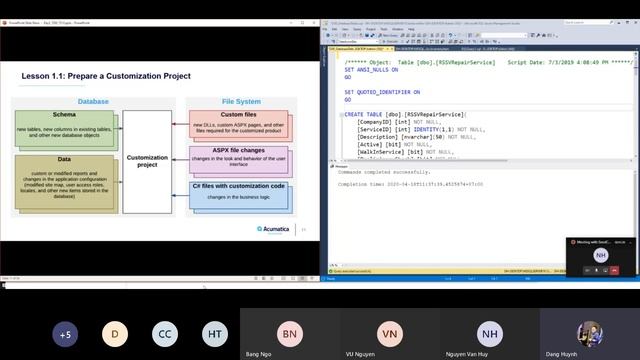This screenshot has height=360, width=640.
Task: Click the Acumatica logo on the slide
Action: [x=273, y=229]
